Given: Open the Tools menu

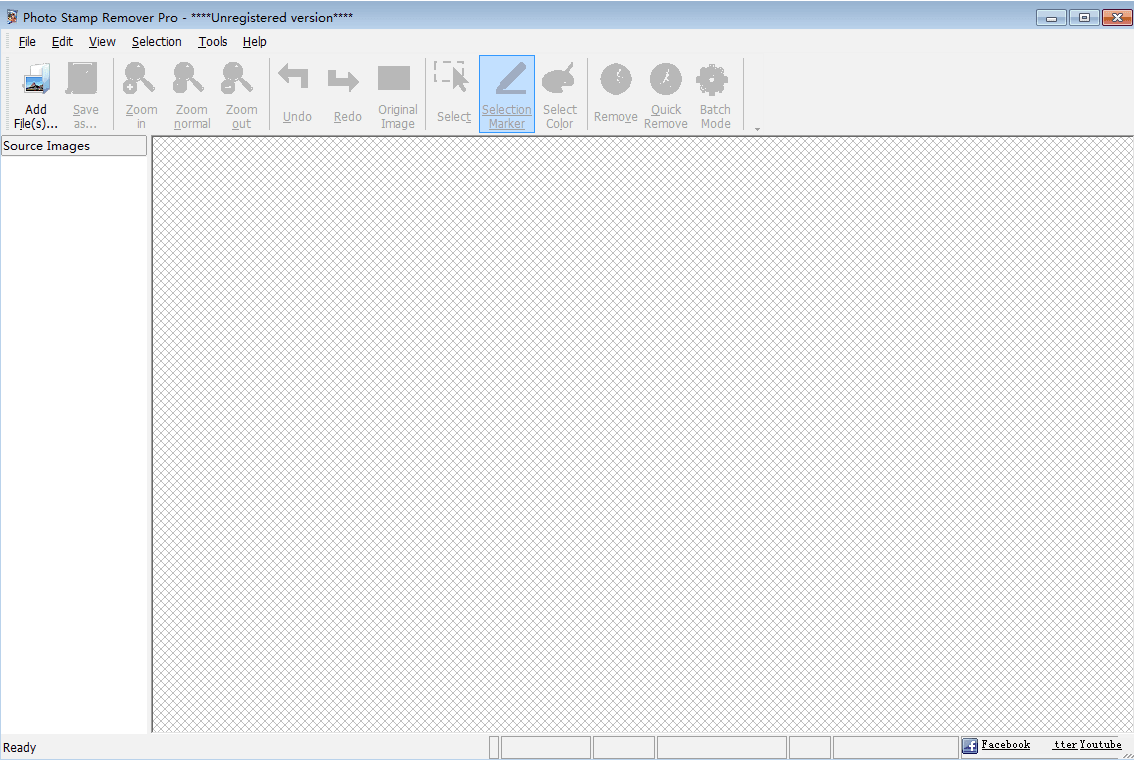Looking at the screenshot, I should click(x=212, y=42).
